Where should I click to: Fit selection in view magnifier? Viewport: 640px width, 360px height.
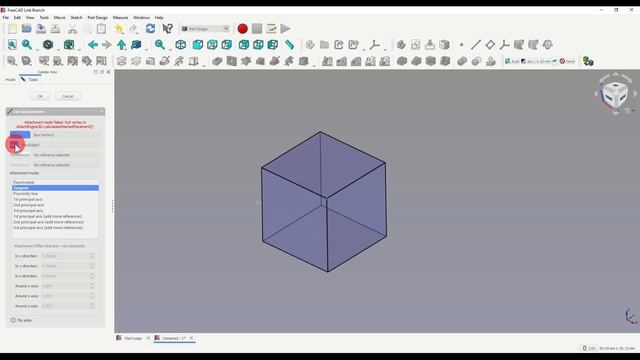coord(27,44)
